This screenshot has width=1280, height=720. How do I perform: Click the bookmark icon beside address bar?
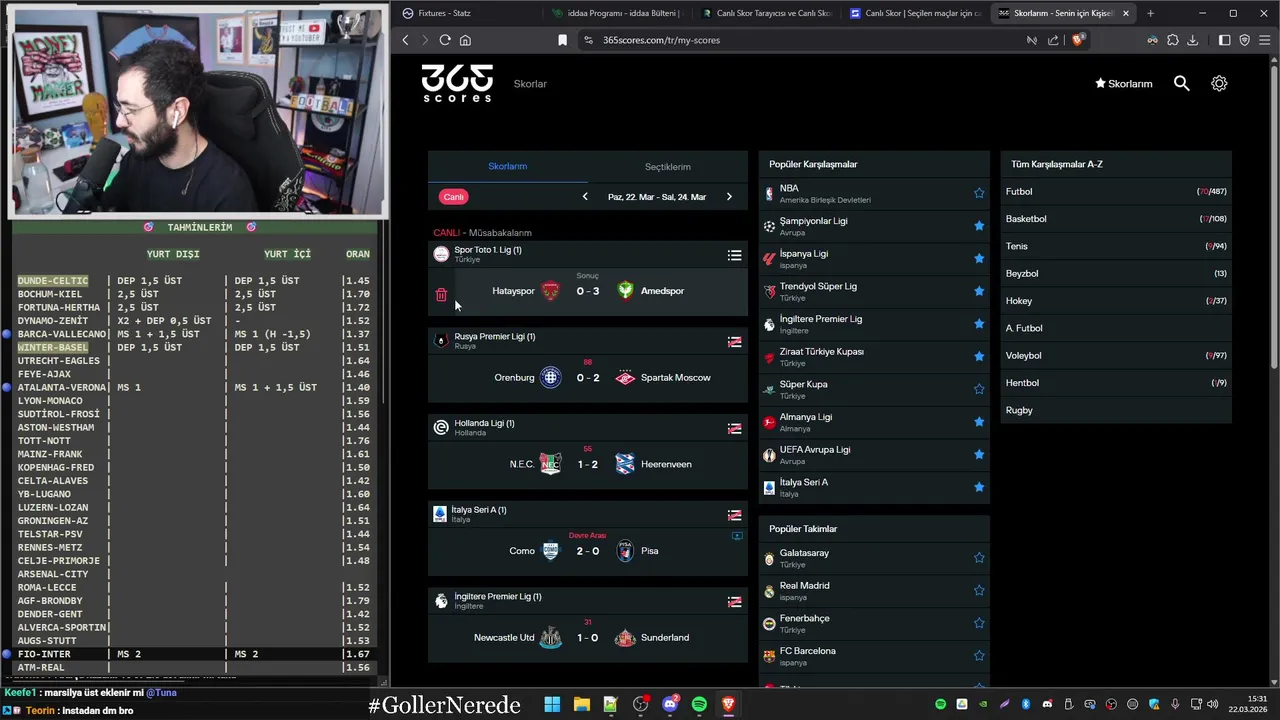pyautogui.click(x=562, y=40)
